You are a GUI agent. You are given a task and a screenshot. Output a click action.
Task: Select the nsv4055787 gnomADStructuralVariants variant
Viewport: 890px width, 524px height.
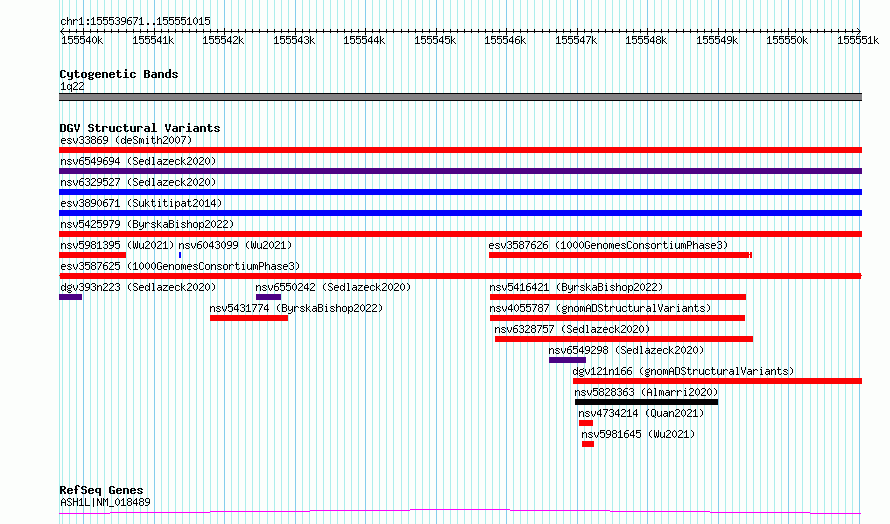tap(617, 318)
